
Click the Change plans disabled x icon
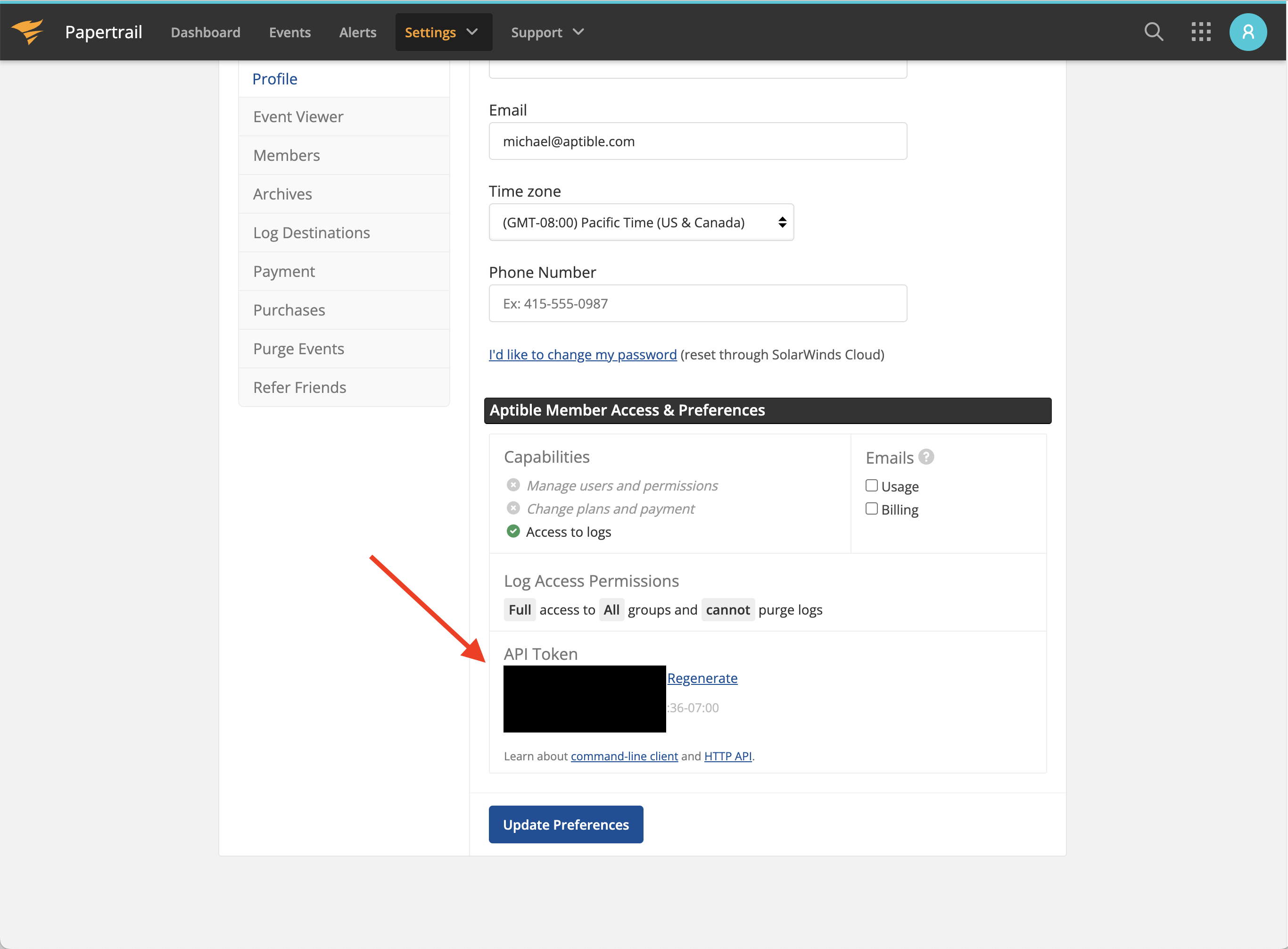(513, 508)
